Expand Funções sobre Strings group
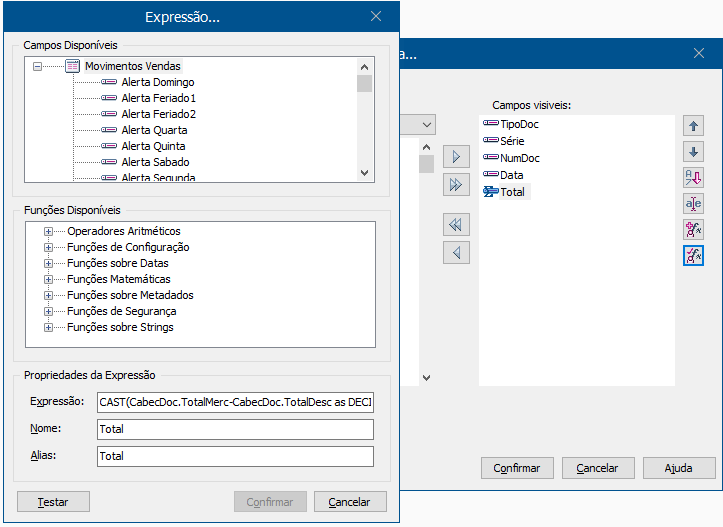This screenshot has width=723, height=527. (48, 327)
